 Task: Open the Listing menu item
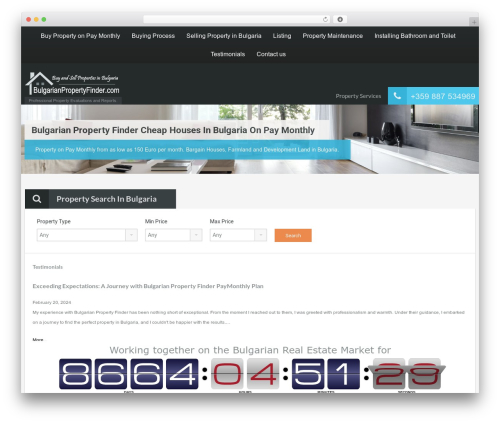click(282, 36)
